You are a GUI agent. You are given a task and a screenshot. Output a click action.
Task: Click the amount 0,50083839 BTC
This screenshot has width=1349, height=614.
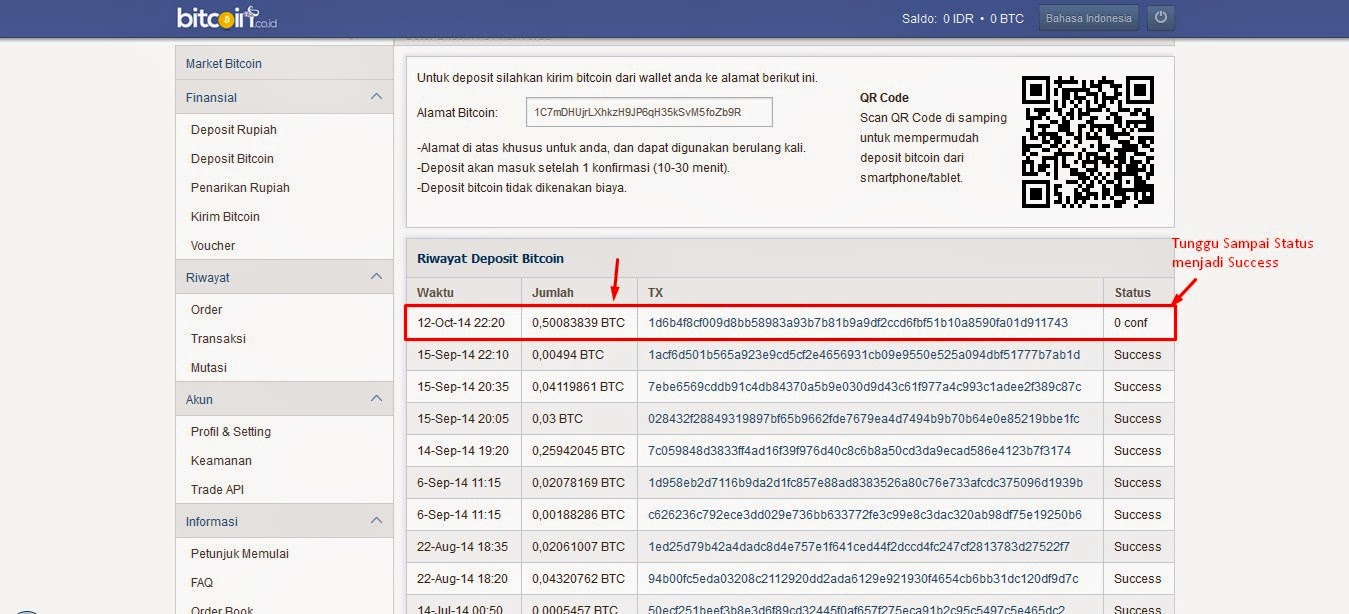pos(579,323)
